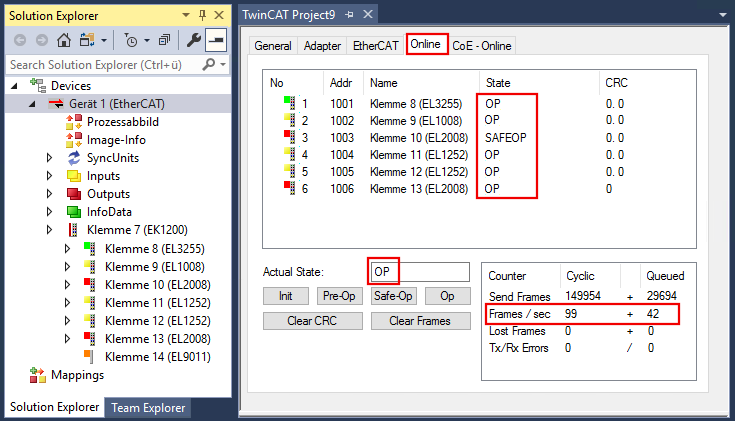This screenshot has height=422, width=736.
Task: Click the Clear CRC button
Action: pyautogui.click(x=313, y=321)
